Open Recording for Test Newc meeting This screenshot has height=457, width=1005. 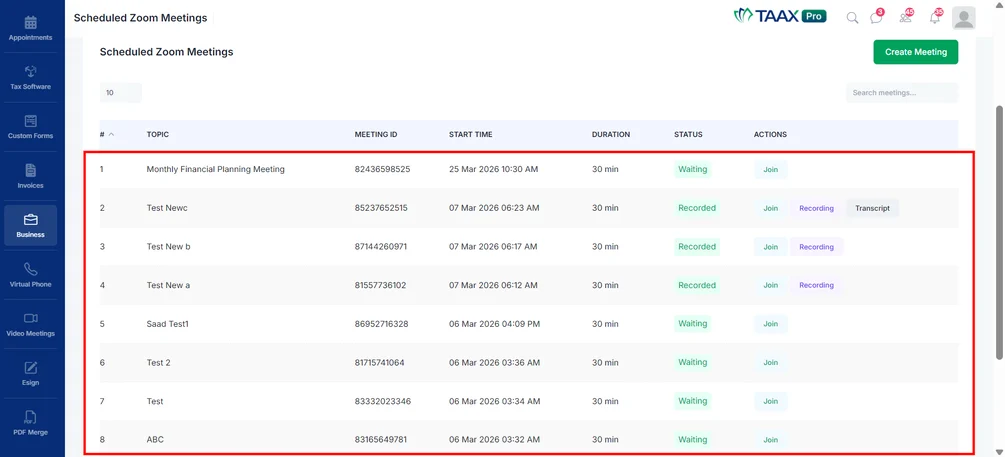tap(816, 208)
